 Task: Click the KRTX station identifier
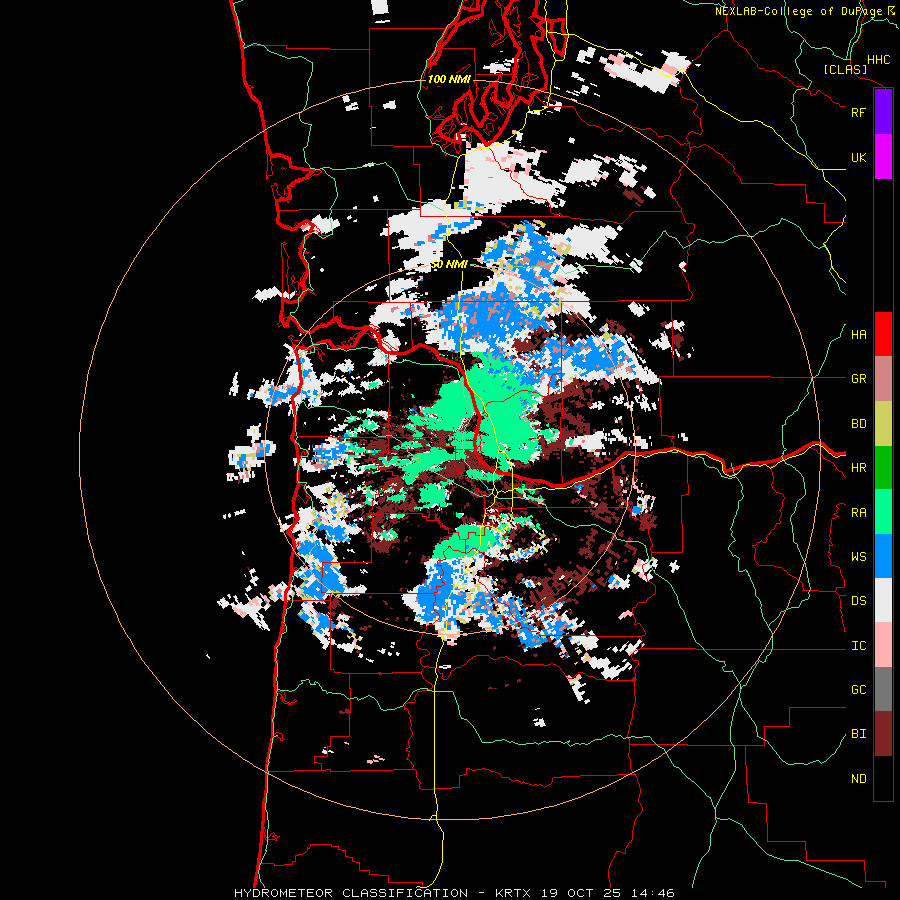tap(513, 893)
